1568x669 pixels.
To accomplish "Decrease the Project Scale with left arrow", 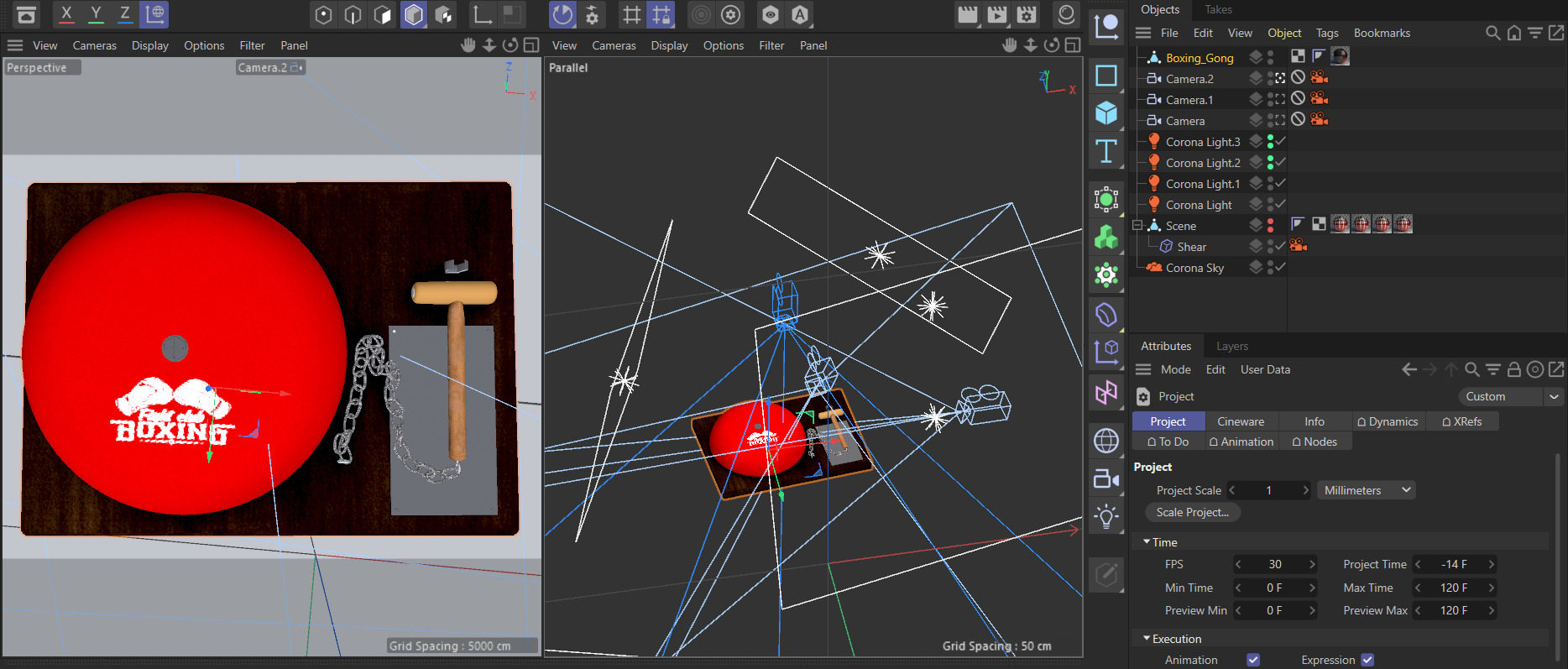I will pyautogui.click(x=1232, y=490).
